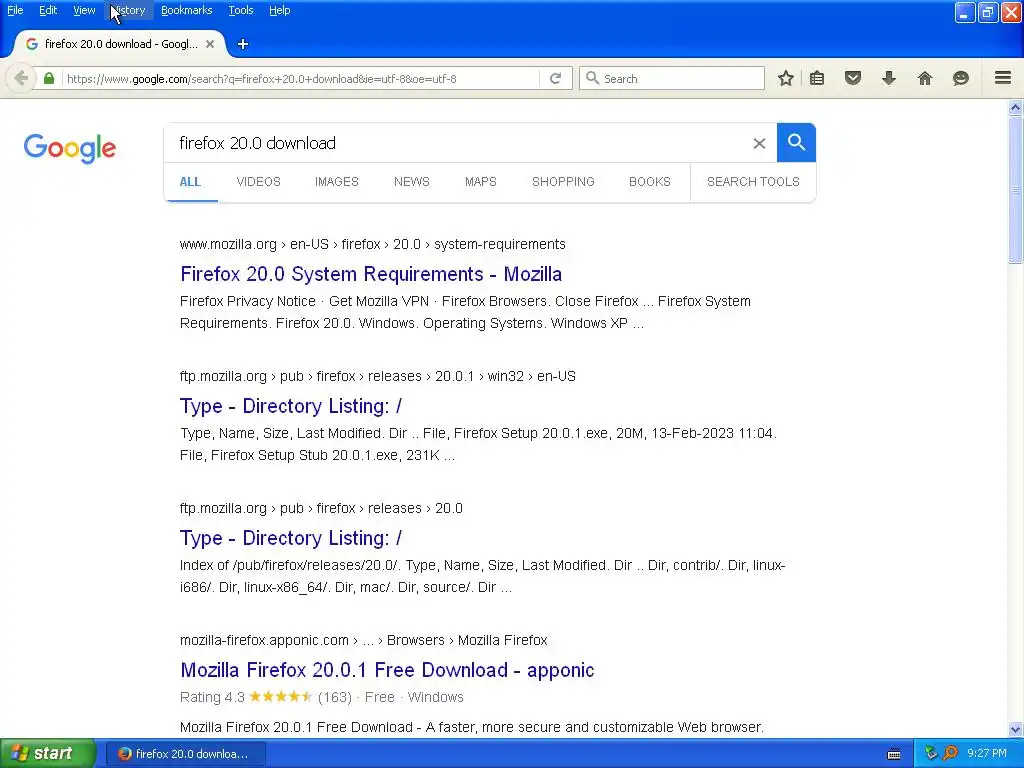
Task: Click the orange magnifier system tray icon
Action: [x=950, y=753]
